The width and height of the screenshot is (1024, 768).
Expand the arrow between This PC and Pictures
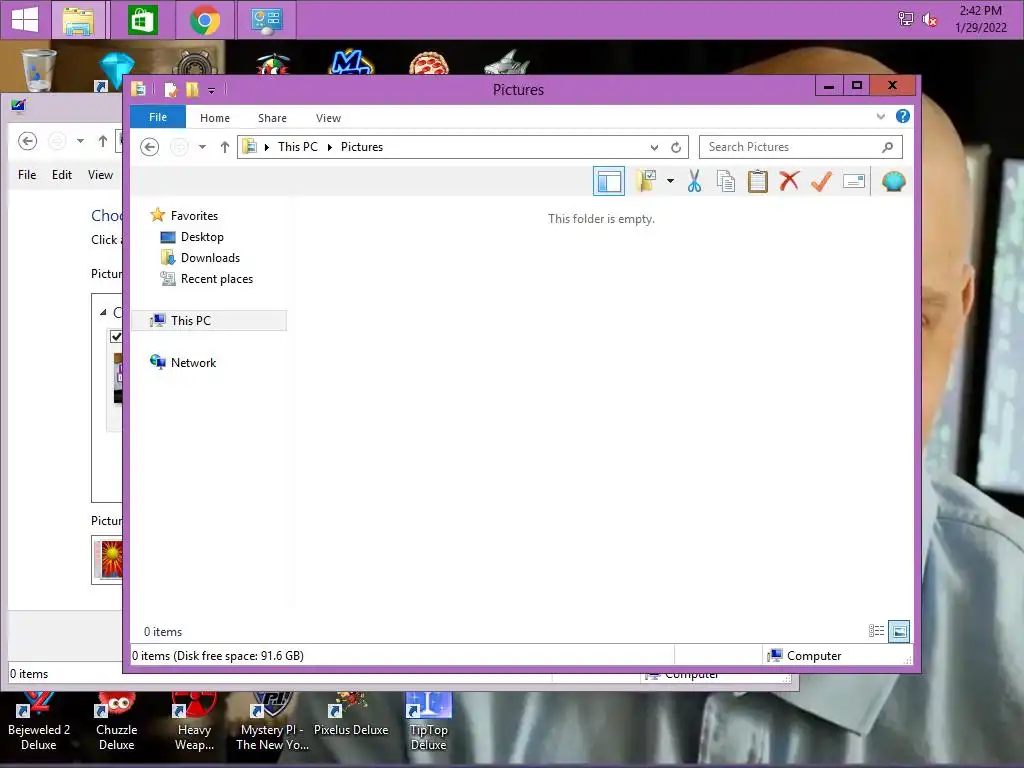(329, 147)
